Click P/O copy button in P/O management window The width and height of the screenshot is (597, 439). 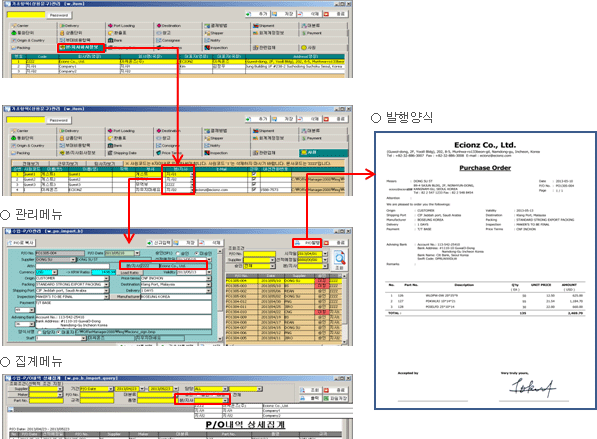click(x=21, y=243)
